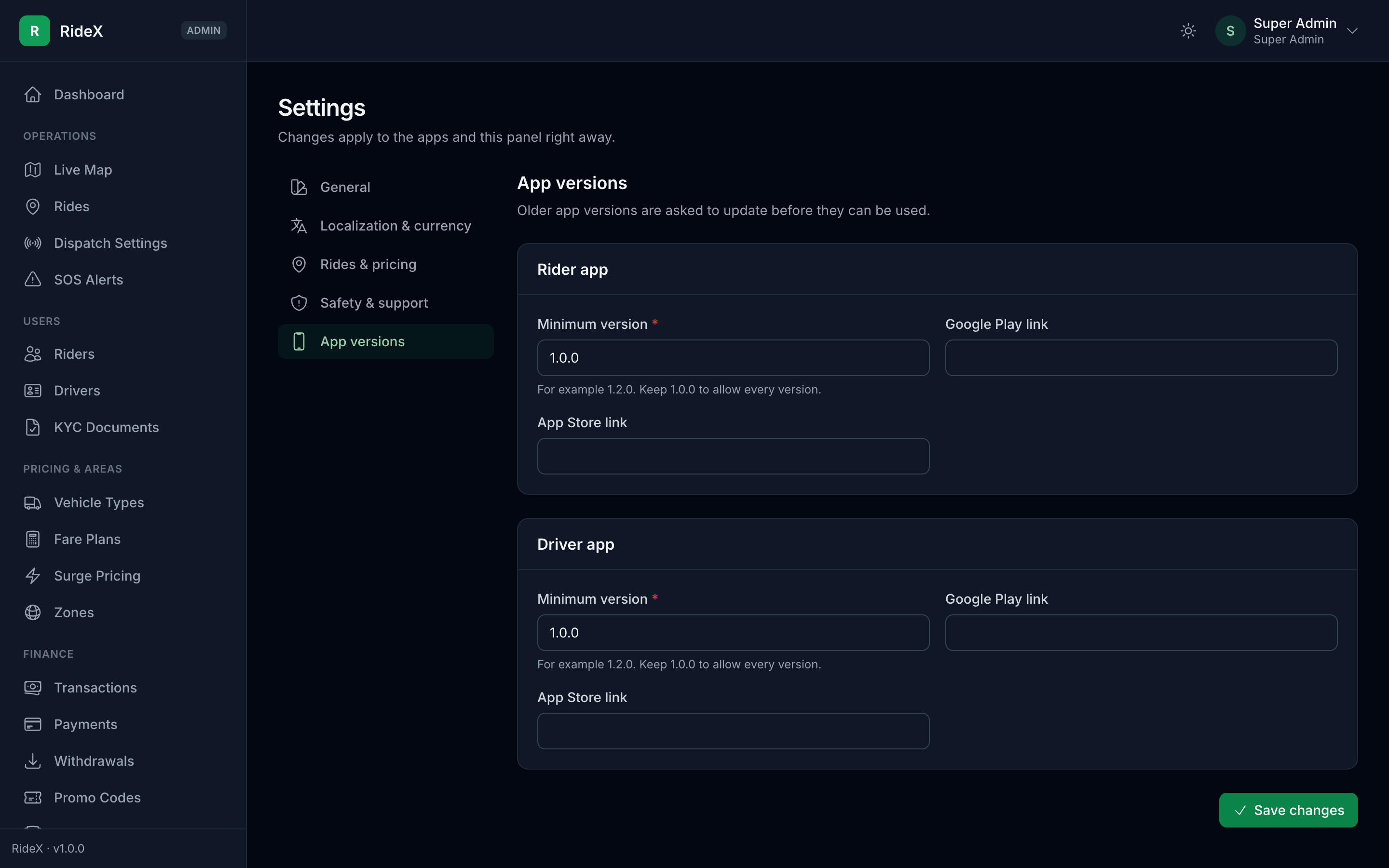Go to Withdrawals page label

[x=94, y=761]
